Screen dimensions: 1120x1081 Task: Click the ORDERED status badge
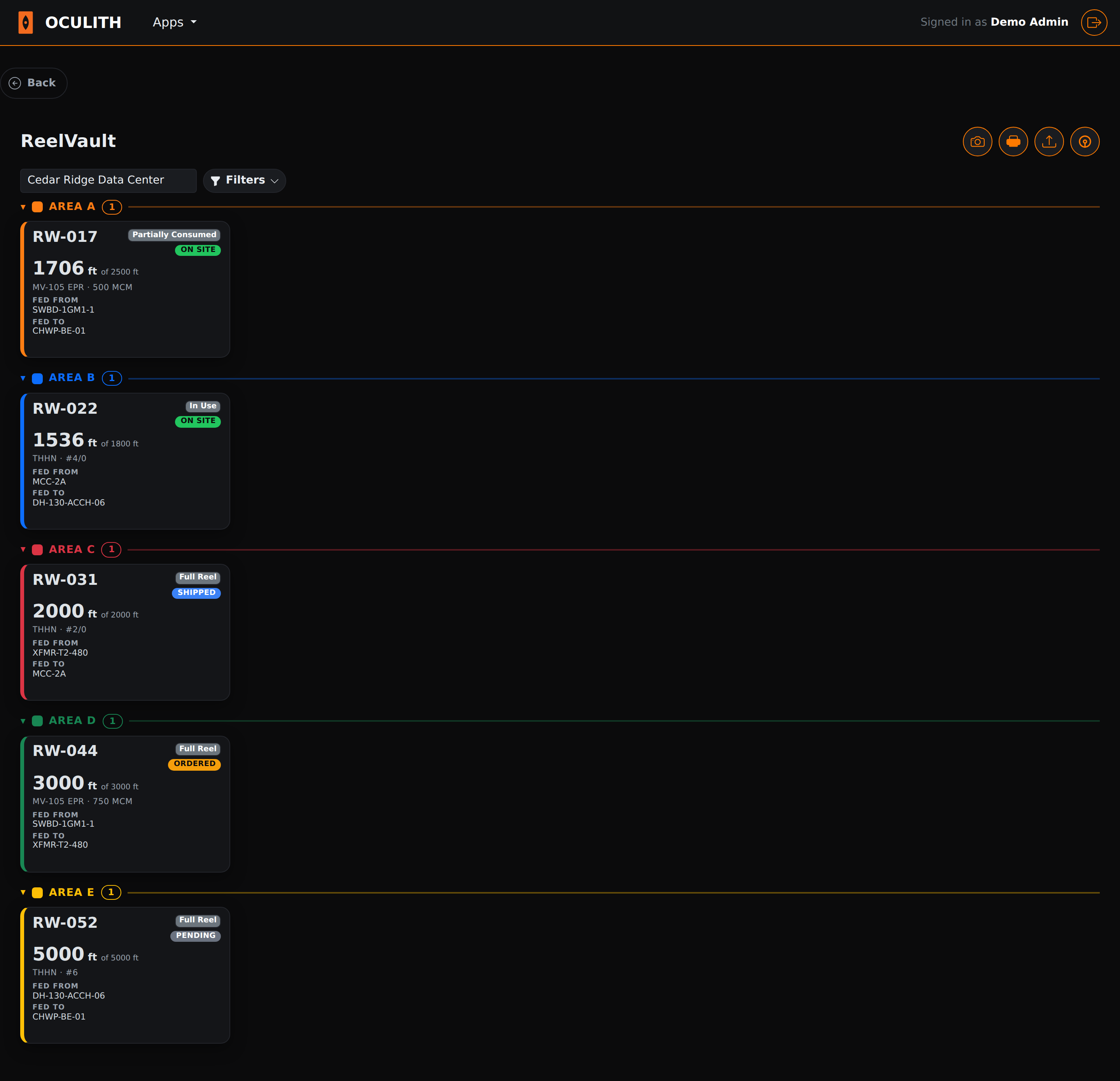click(x=194, y=764)
